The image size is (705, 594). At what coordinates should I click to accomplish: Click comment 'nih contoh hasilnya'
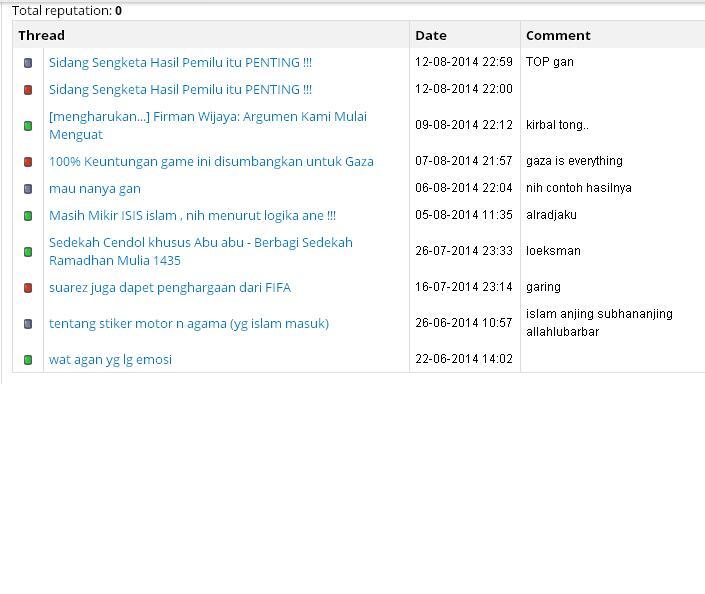(x=579, y=188)
